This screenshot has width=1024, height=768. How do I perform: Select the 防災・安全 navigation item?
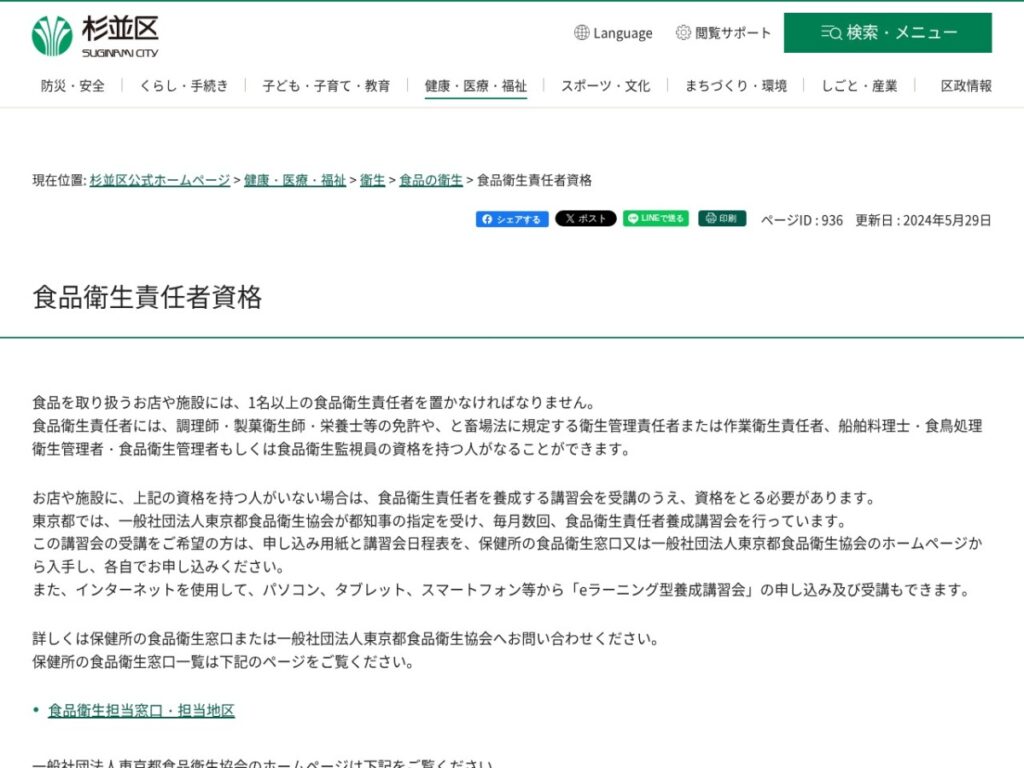(x=72, y=86)
